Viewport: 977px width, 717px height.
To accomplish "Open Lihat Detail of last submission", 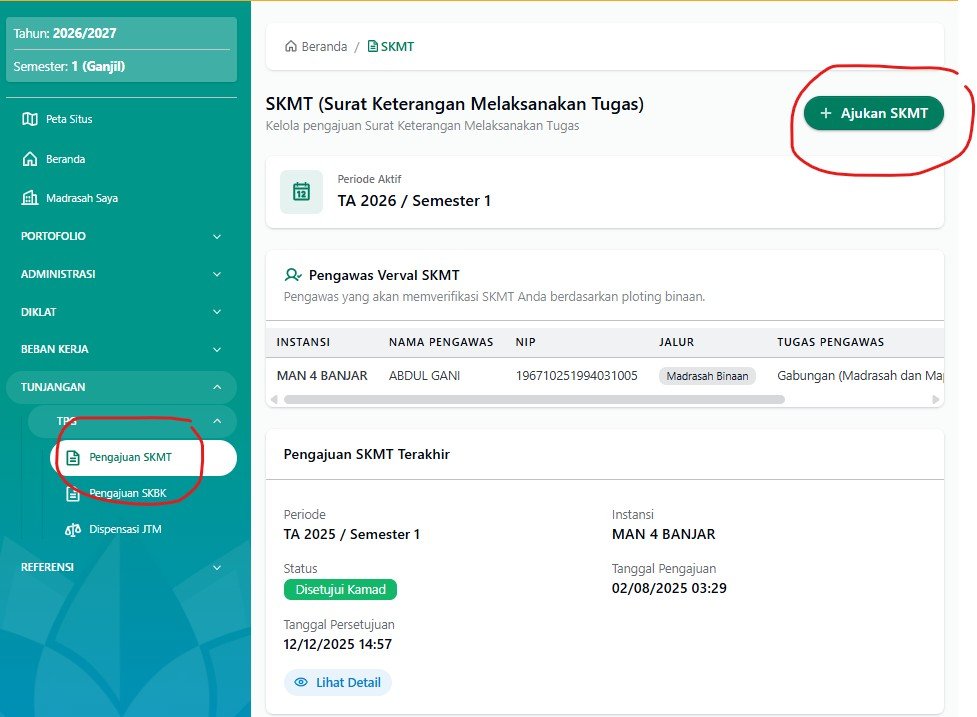I will (338, 682).
